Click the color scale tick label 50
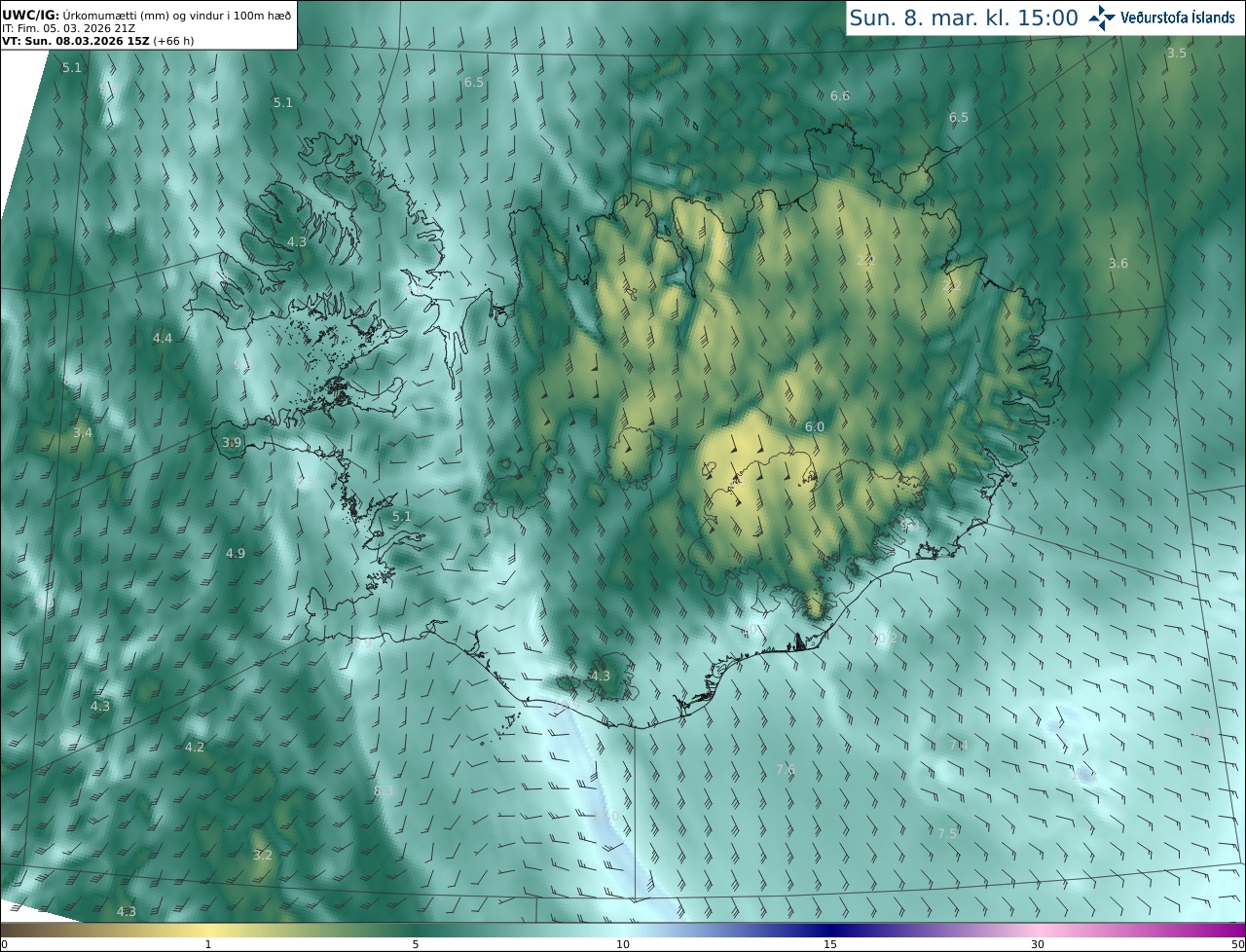This screenshot has height=952, width=1246. click(x=1238, y=944)
